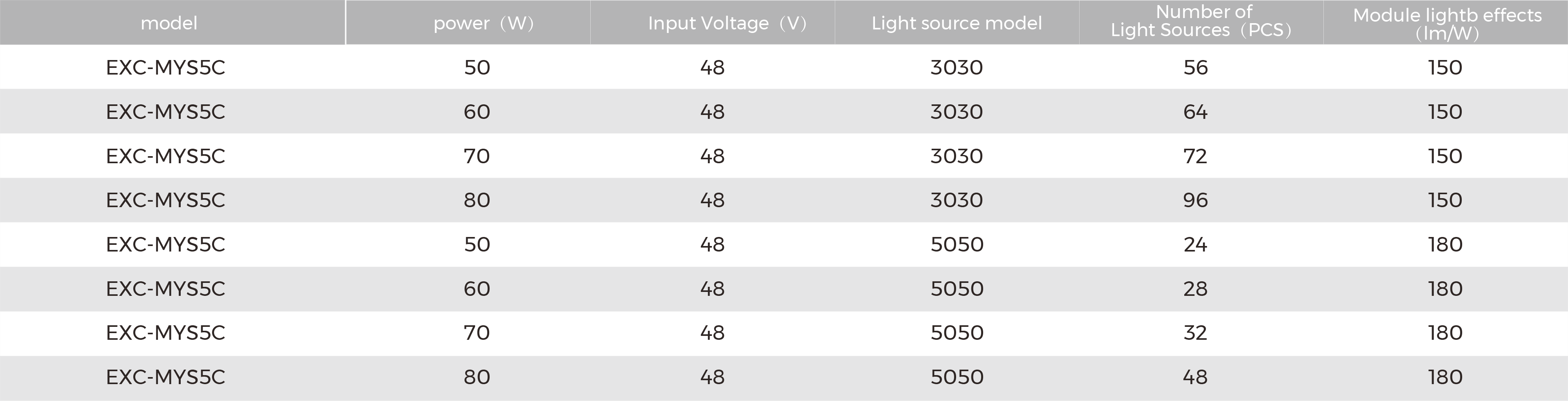The width and height of the screenshot is (1568, 401).
Task: Select first row EXC-MYS5C model cell
Action: pos(165,67)
